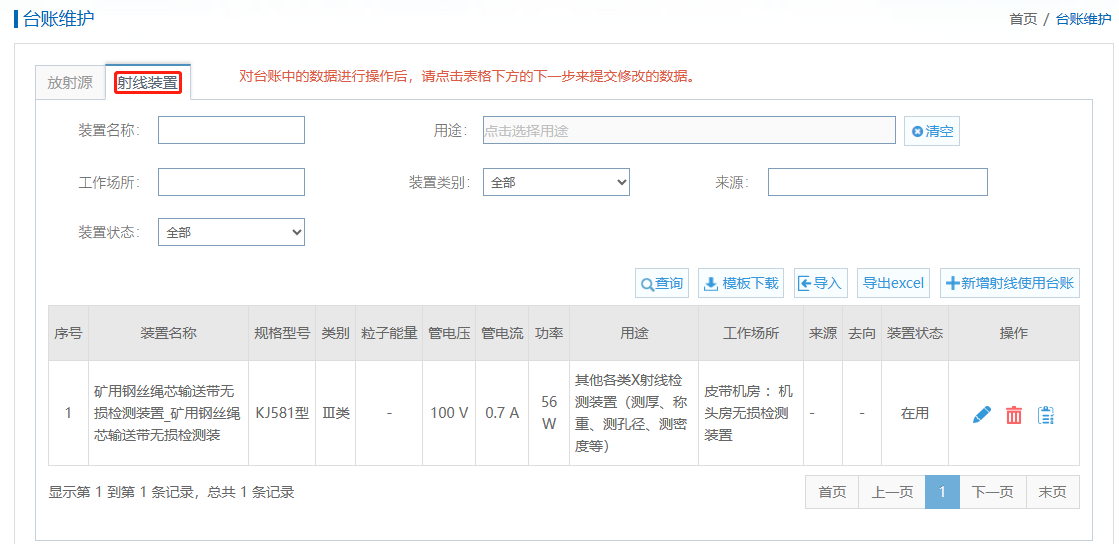Image resolution: width=1119 pixels, height=544 pixels.
Task: Focus the 来源 input field
Action: point(878,182)
